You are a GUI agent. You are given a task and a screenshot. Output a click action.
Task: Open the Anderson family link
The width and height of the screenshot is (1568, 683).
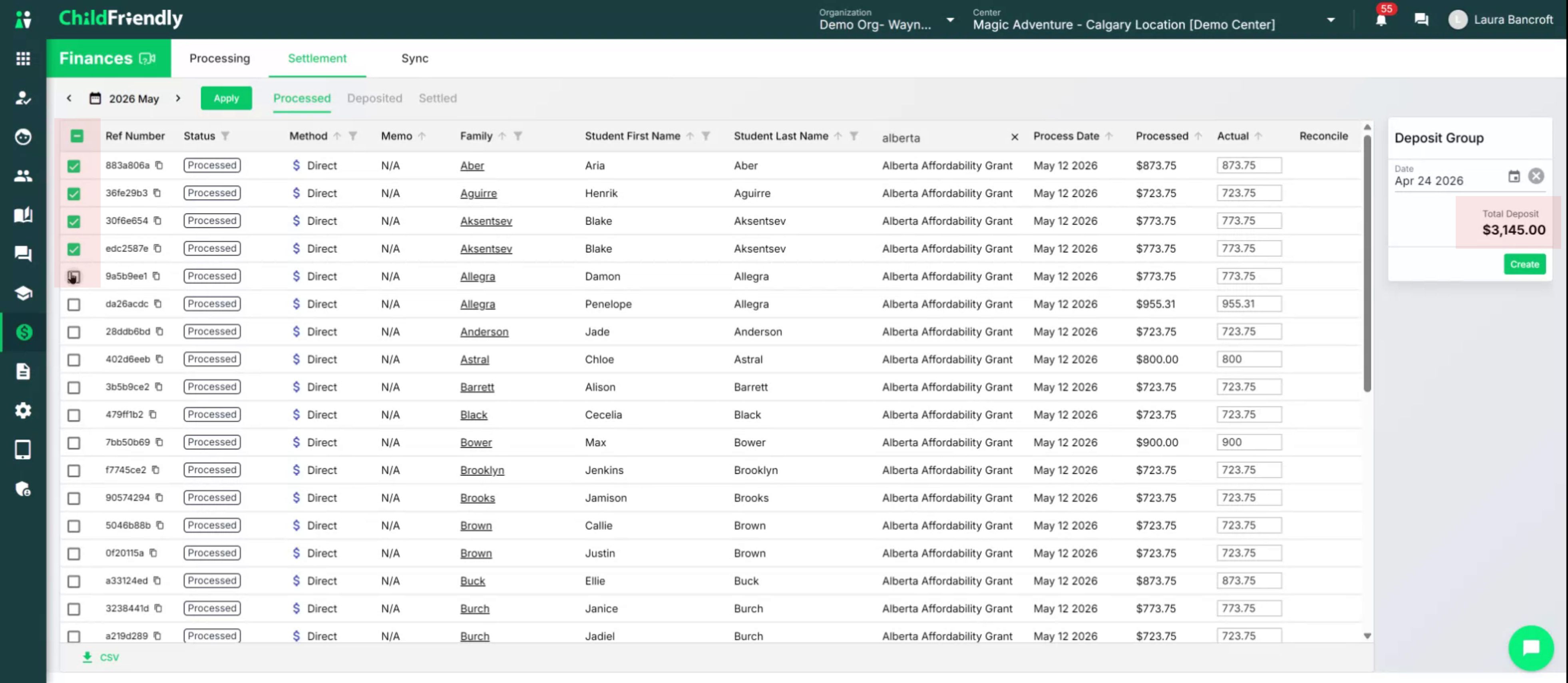coord(484,332)
